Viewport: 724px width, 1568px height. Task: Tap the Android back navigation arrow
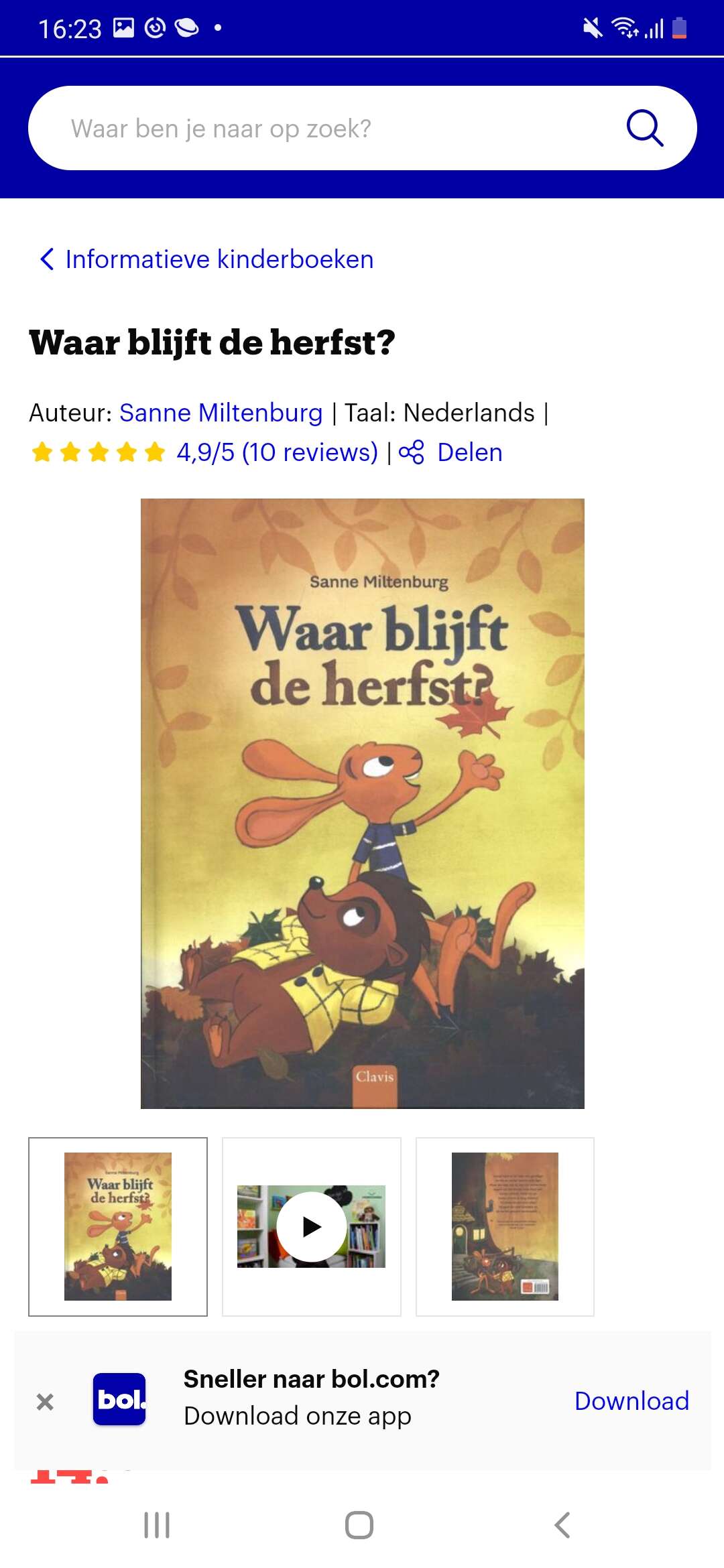(562, 1525)
